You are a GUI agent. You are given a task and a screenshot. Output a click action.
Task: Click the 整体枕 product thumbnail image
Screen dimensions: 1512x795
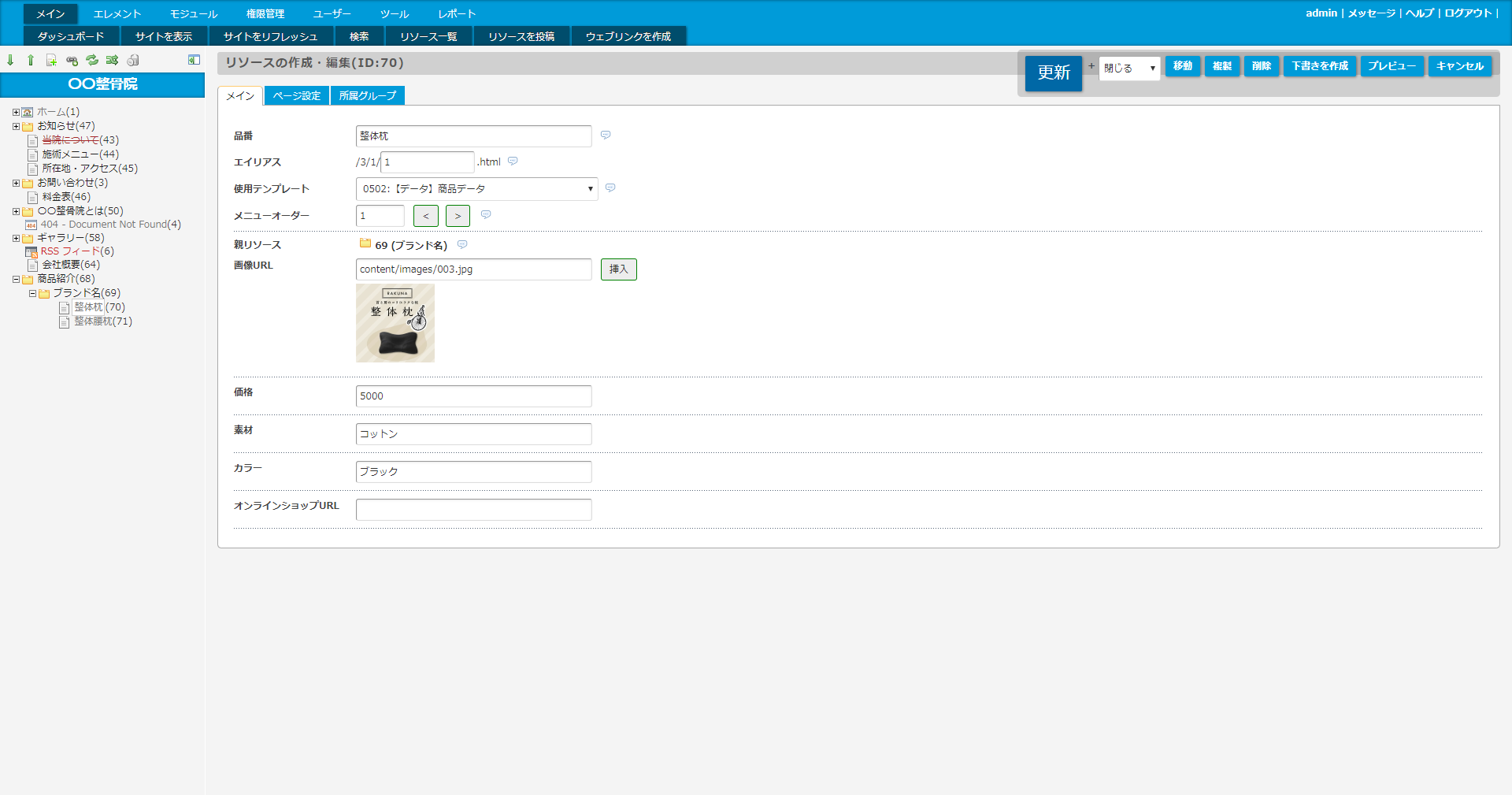click(x=395, y=323)
